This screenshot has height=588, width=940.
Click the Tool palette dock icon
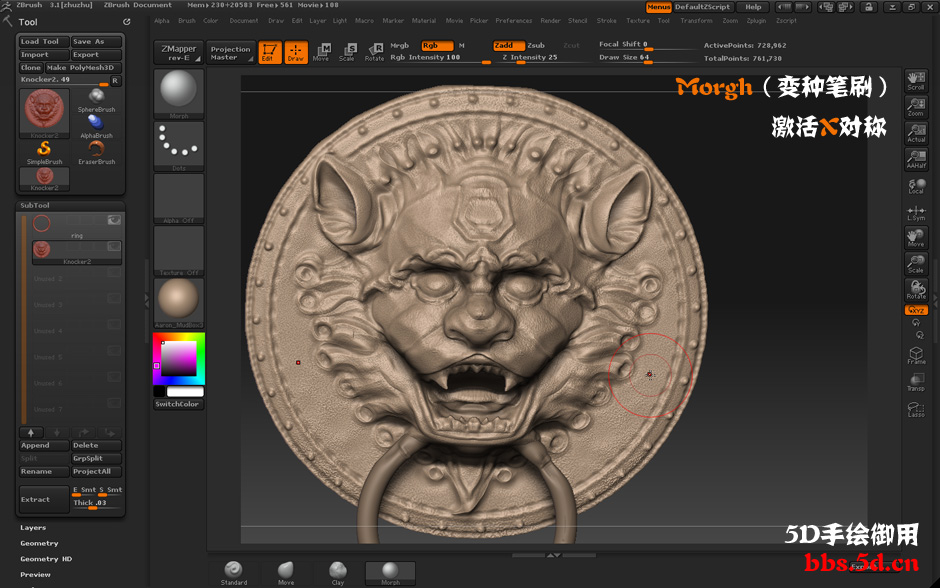pos(126,22)
